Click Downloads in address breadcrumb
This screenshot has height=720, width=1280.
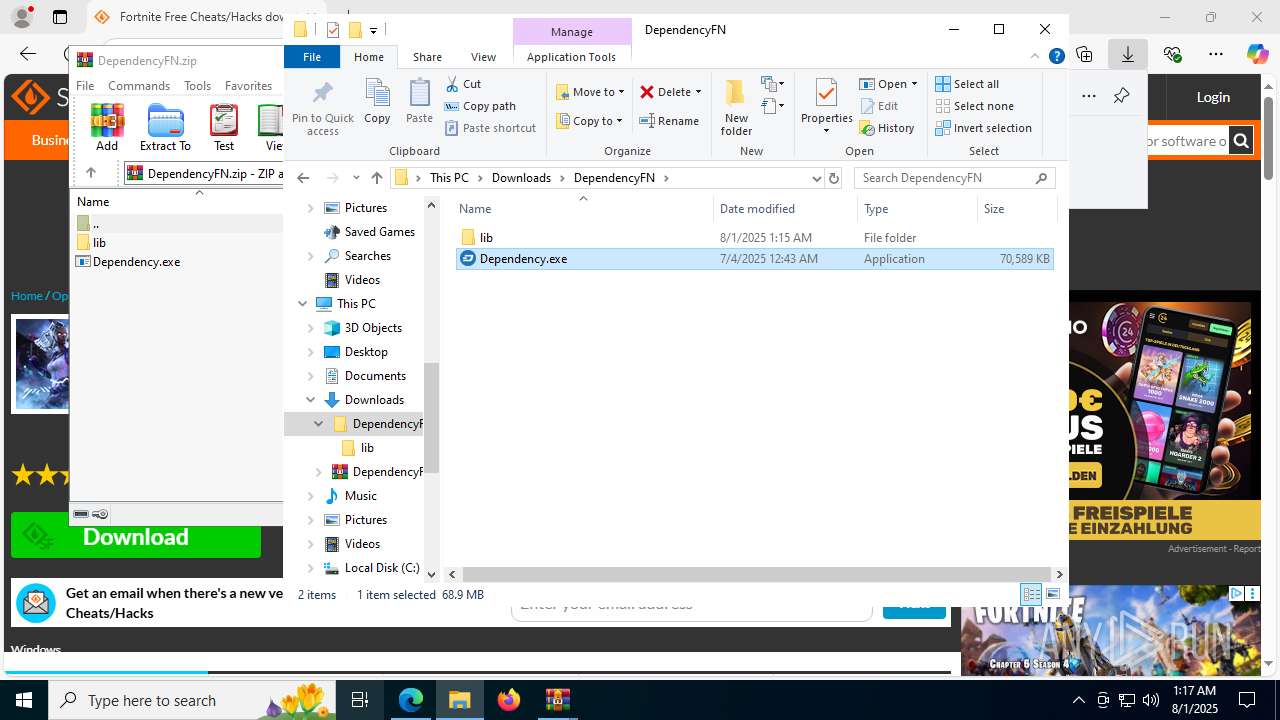click(x=521, y=178)
